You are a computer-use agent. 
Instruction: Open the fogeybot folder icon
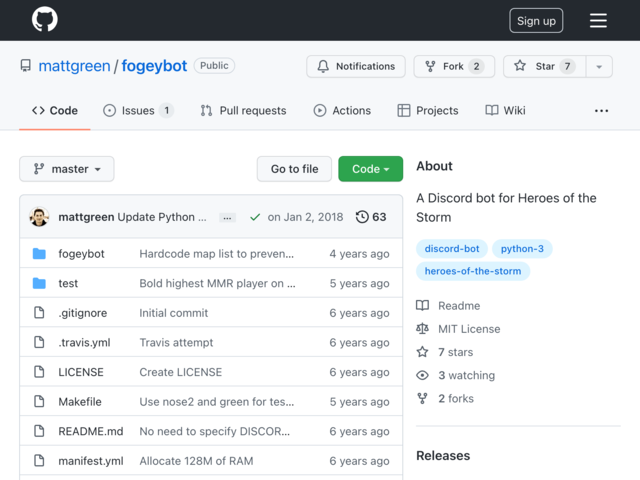[x=39, y=254]
